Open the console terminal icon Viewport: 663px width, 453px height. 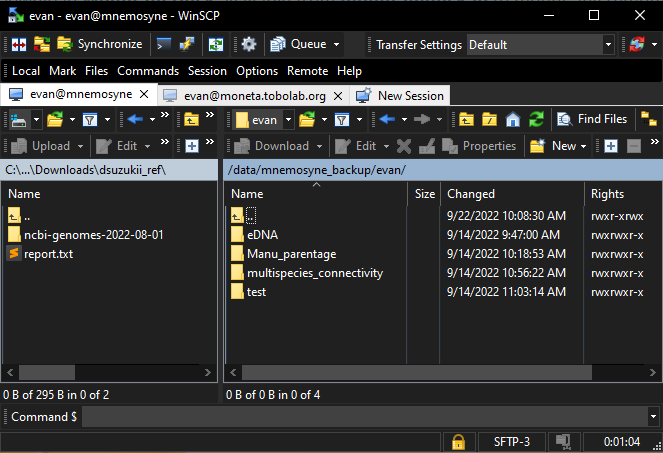pyautogui.click(x=164, y=44)
